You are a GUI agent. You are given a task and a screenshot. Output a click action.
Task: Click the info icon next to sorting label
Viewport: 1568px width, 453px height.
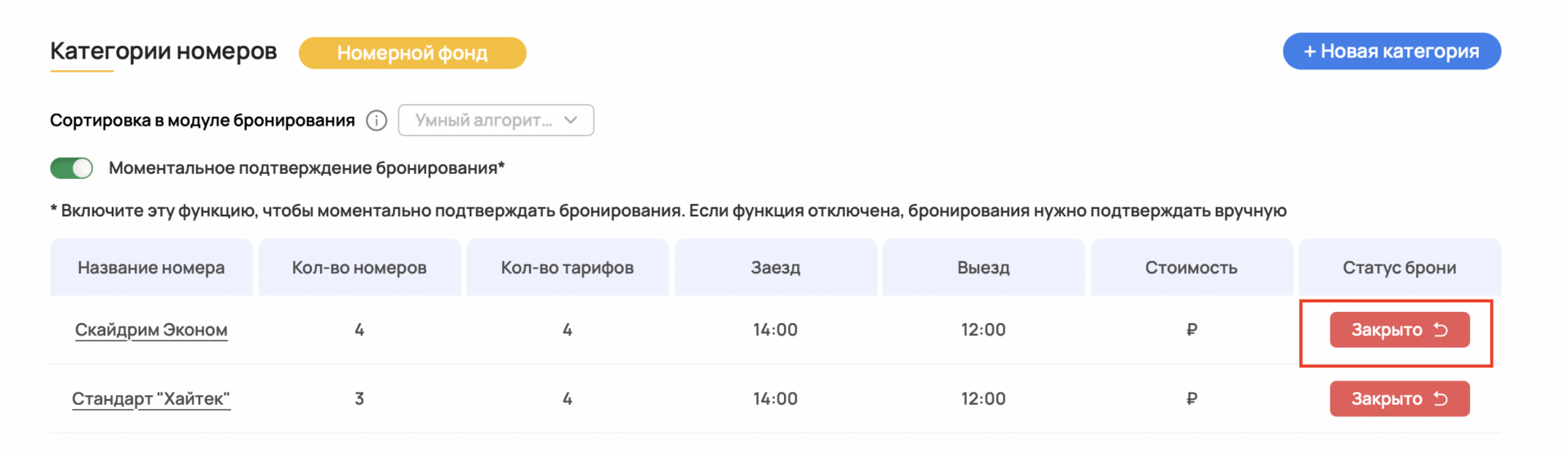[376, 121]
